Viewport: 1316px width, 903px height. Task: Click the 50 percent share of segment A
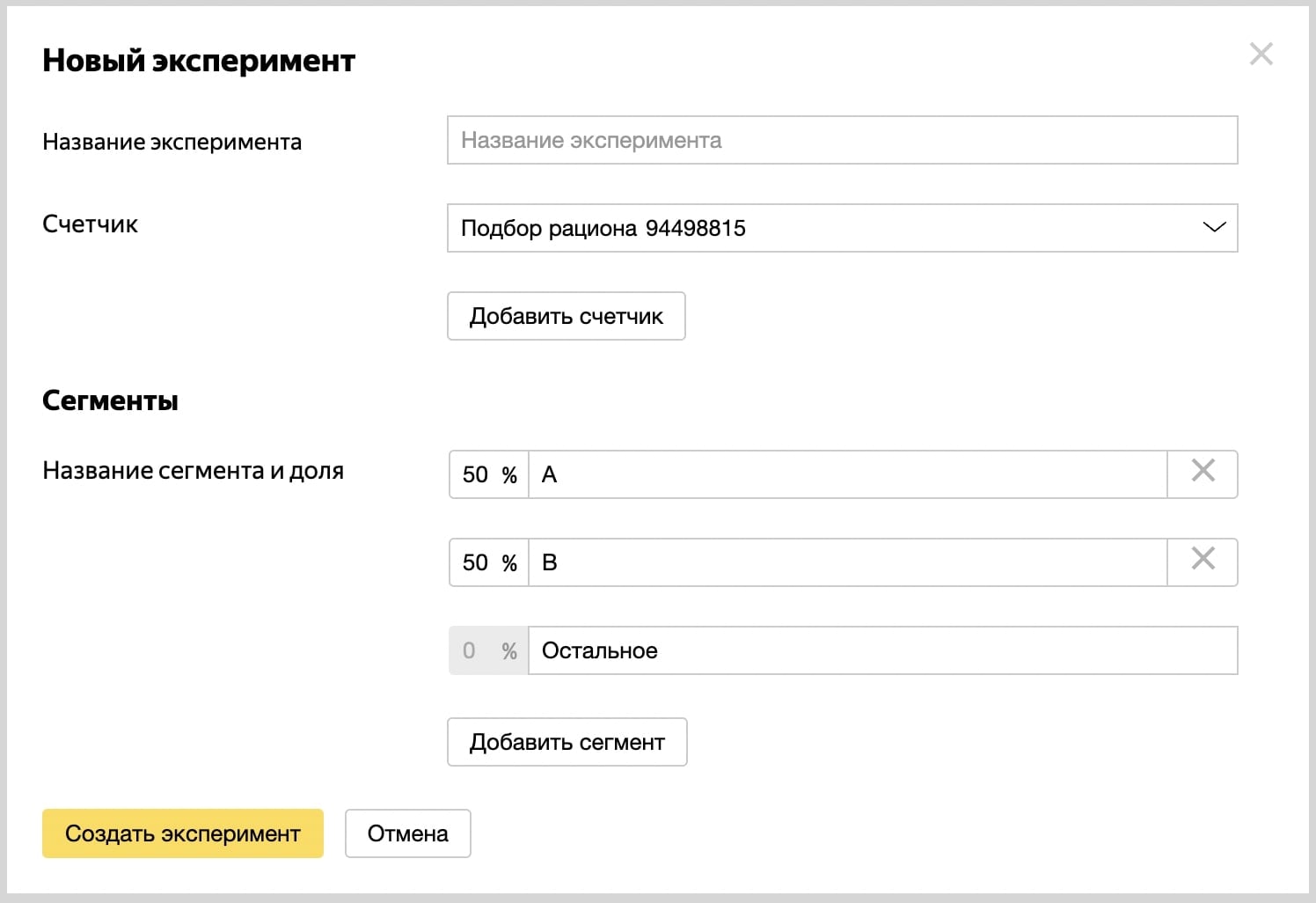pos(476,475)
